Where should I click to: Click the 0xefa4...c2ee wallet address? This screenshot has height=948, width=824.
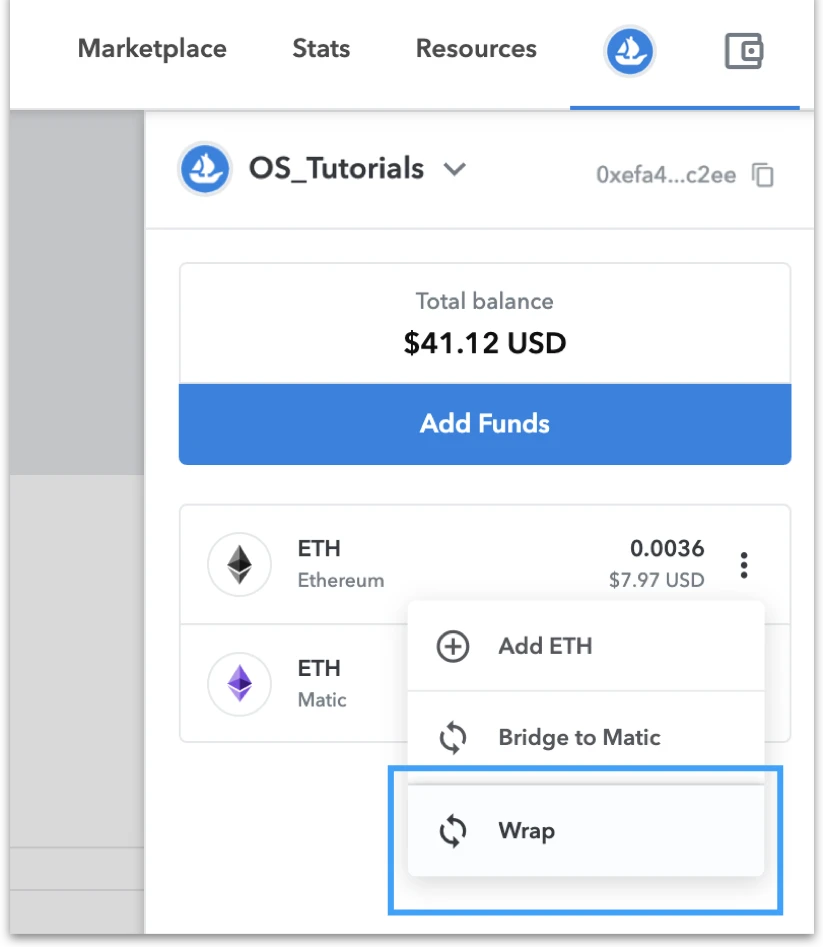[x=666, y=175]
